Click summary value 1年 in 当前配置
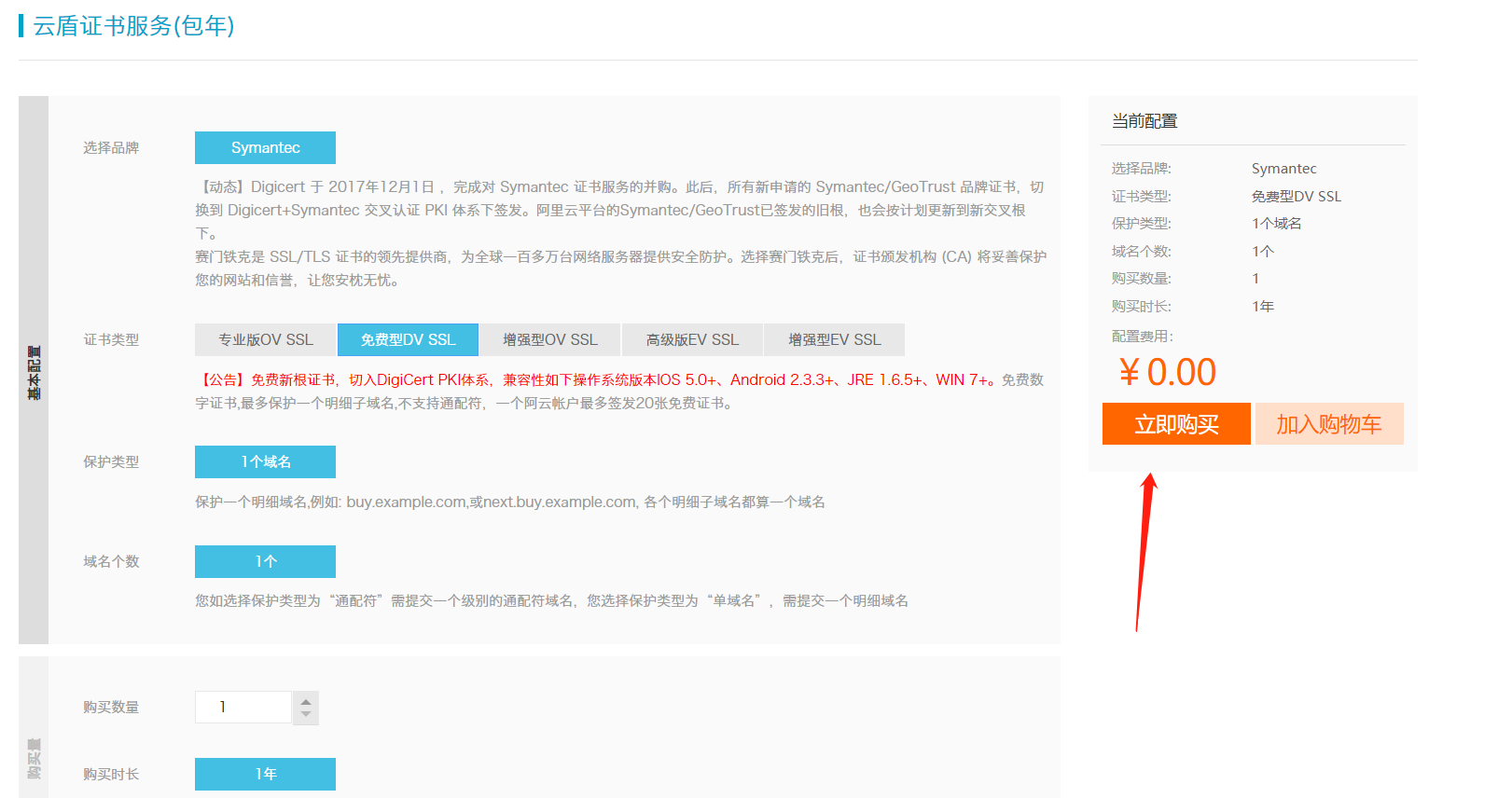This screenshot has width=1512, height=798. coord(1263,306)
